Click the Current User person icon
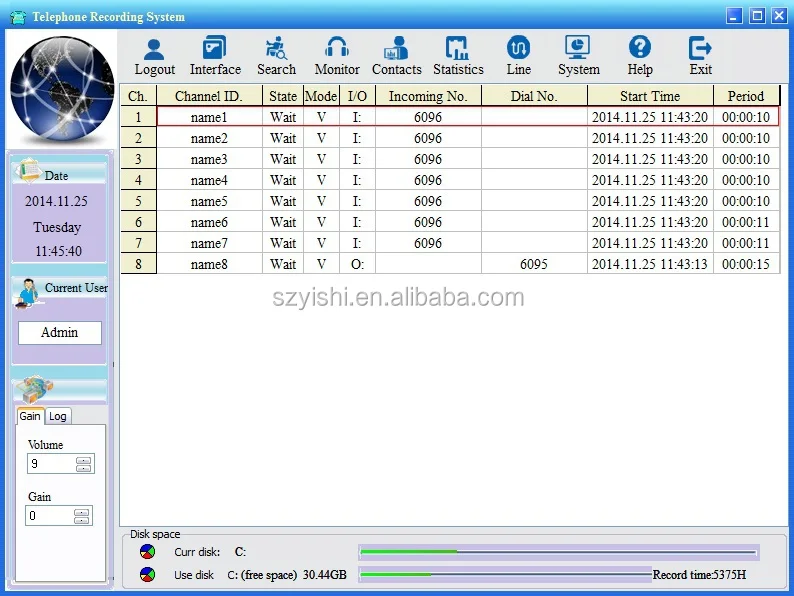 click(x=27, y=293)
